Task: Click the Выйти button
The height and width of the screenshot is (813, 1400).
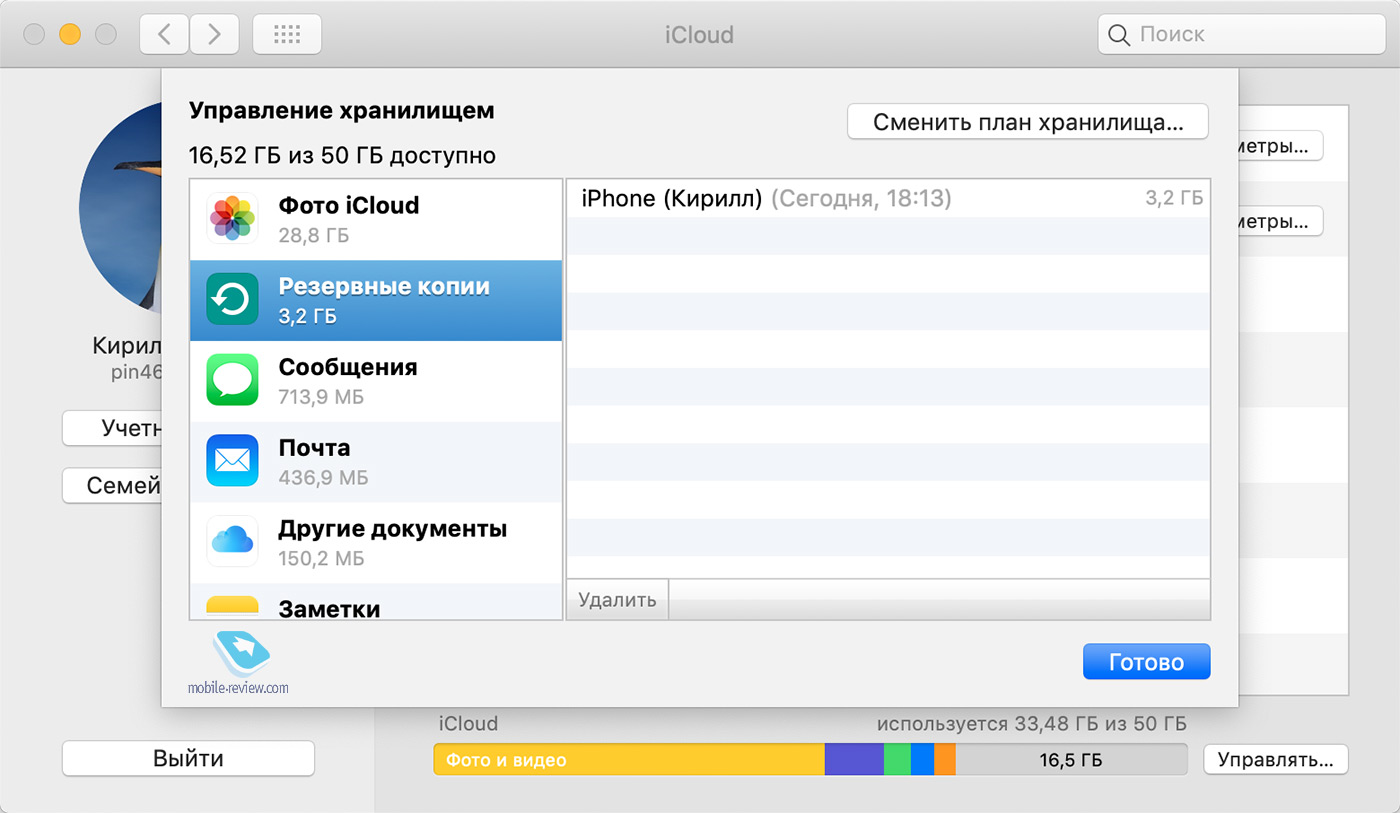Action: pyautogui.click(x=188, y=758)
